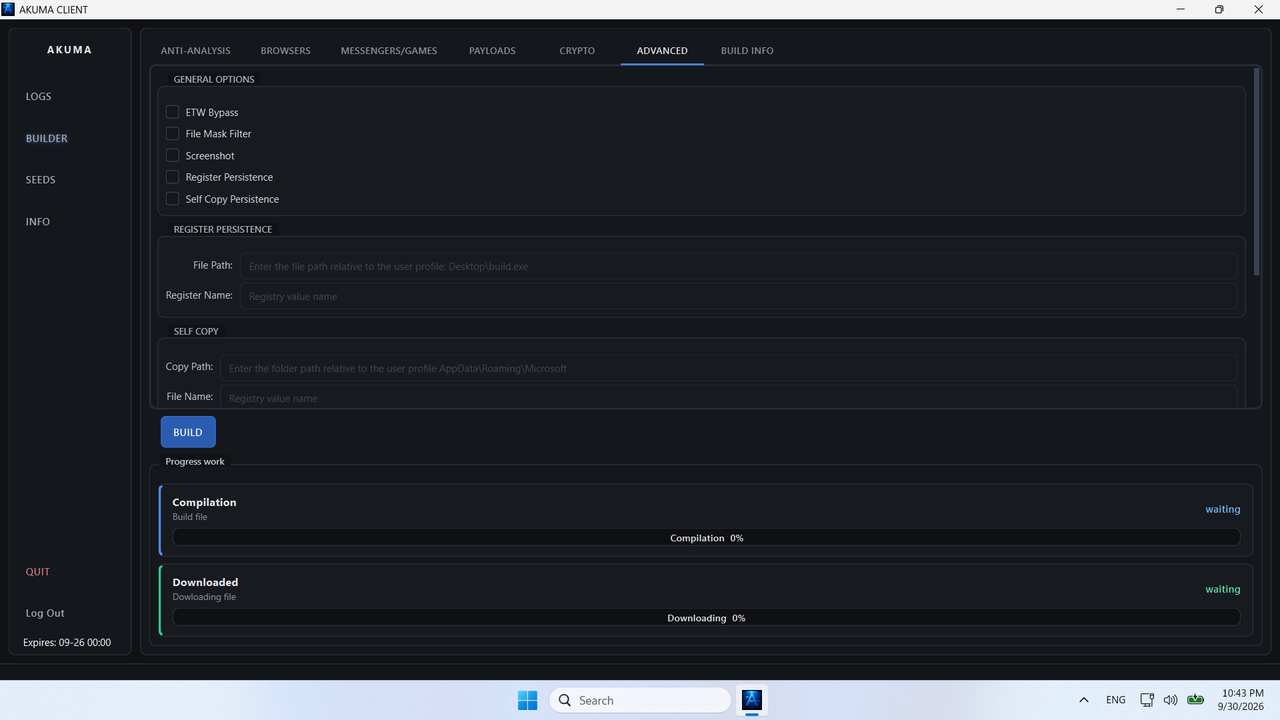Click the AKUMA logo text in sidebar
Screen dimensions: 1280x720
click(x=70, y=50)
